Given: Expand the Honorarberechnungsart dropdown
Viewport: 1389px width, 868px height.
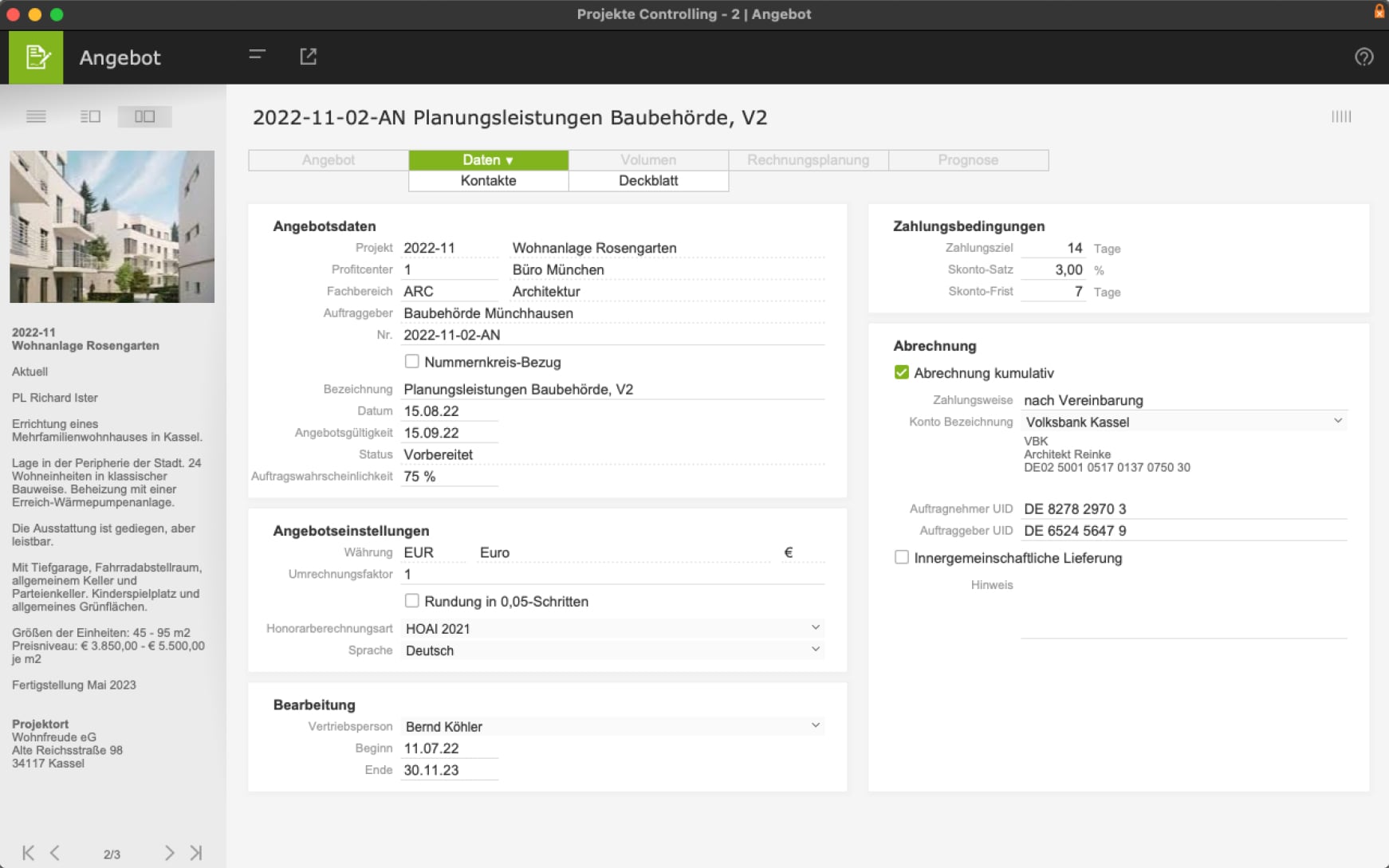Looking at the screenshot, I should click(x=815, y=628).
